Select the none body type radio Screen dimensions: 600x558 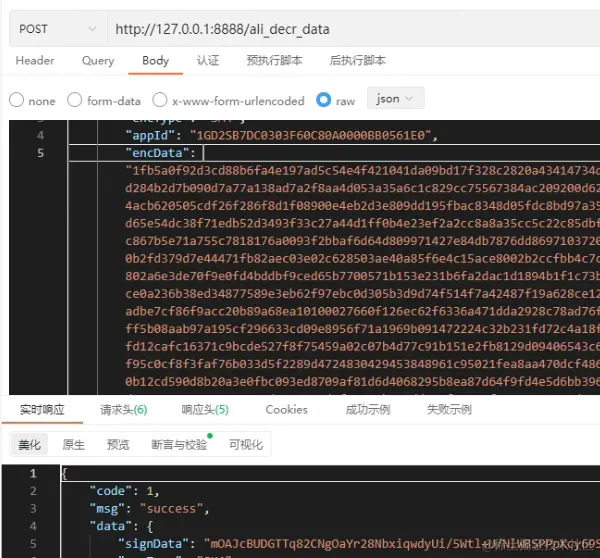click(x=16, y=100)
